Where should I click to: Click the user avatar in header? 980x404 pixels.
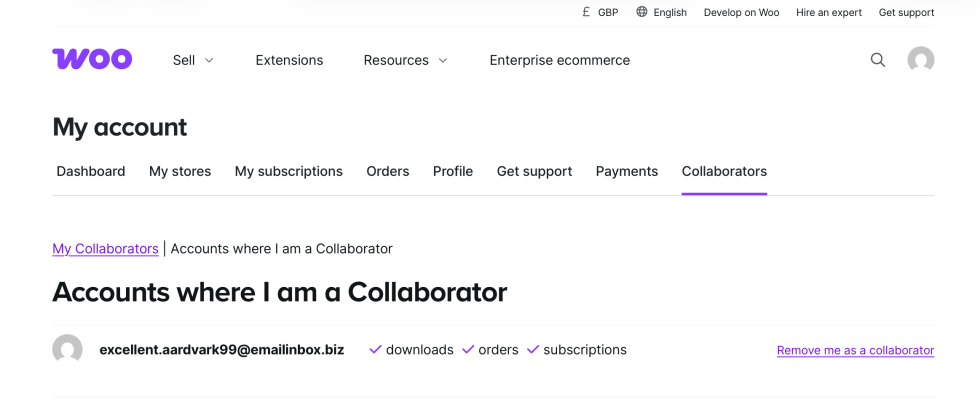click(x=921, y=60)
